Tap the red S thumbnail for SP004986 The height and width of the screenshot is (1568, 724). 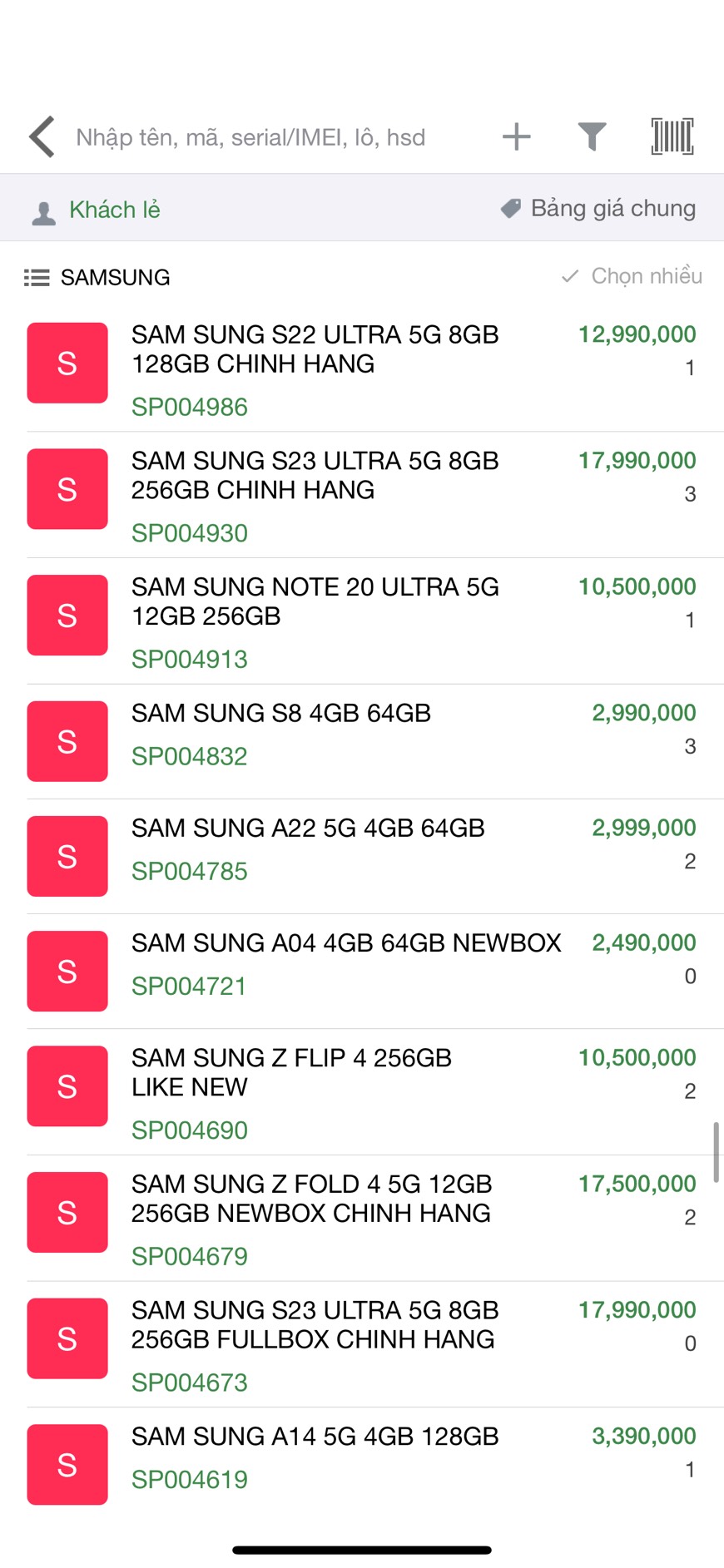point(67,363)
